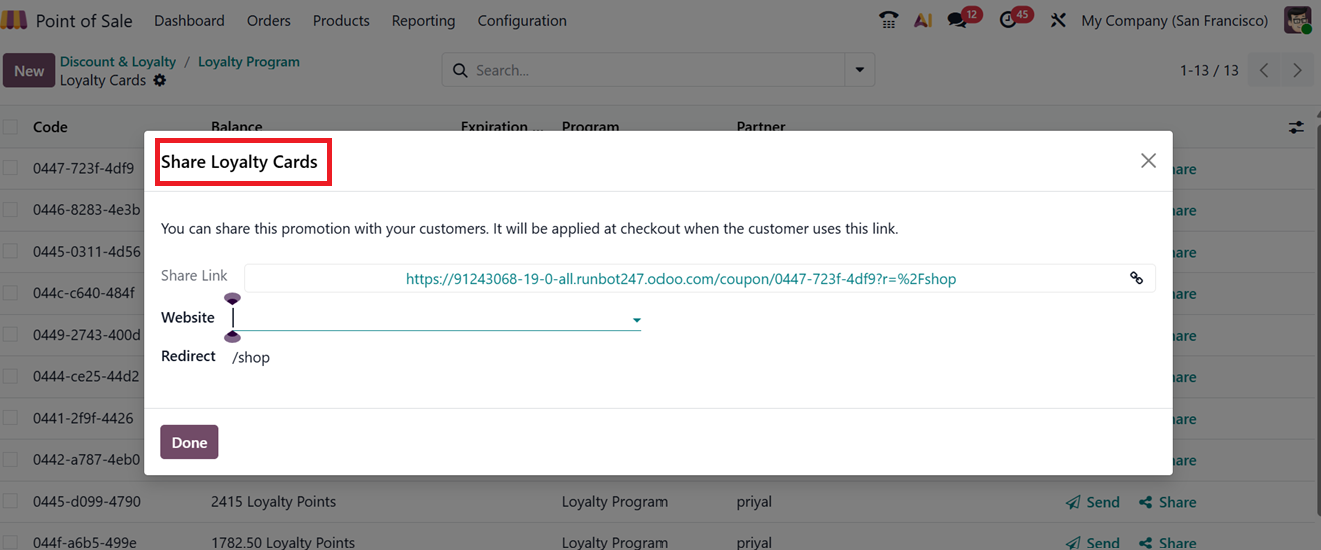The width and height of the screenshot is (1321, 550).
Task: Expand the Website dropdown arrow
Action: click(x=636, y=320)
